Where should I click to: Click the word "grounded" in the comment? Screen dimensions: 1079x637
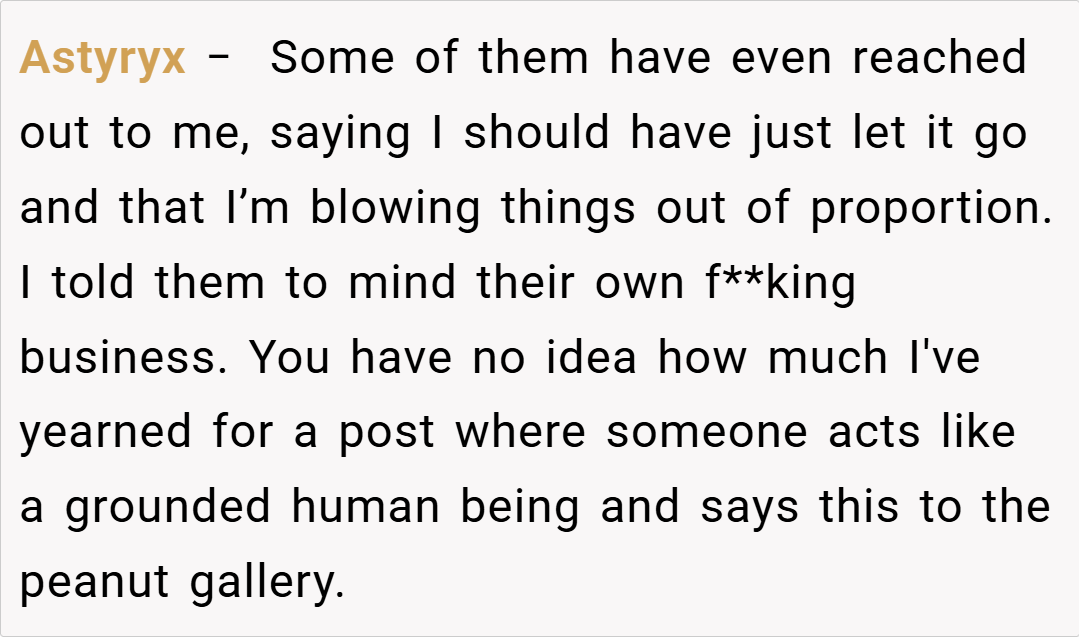[x=168, y=508]
